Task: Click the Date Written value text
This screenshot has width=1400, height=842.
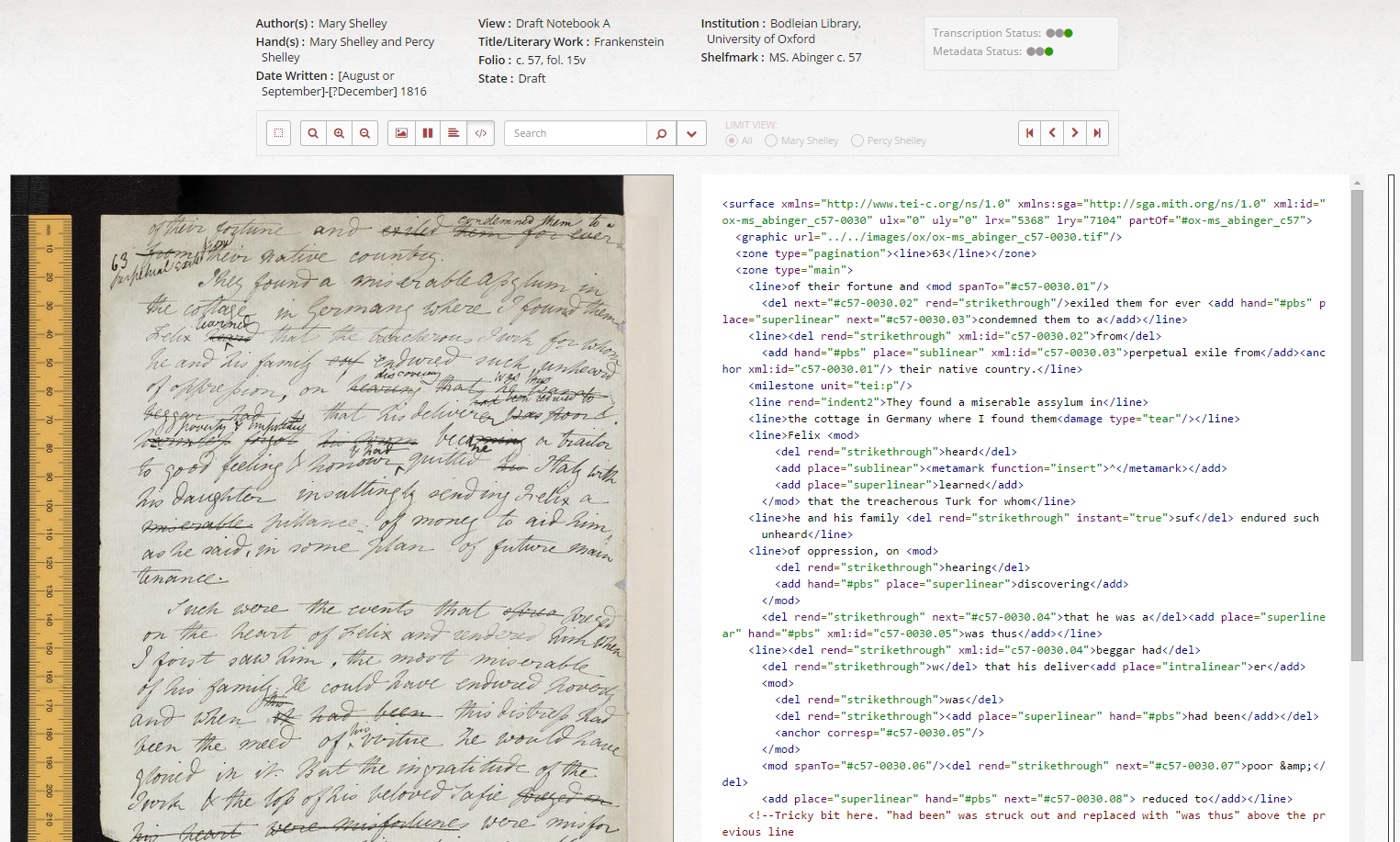Action: (x=343, y=84)
